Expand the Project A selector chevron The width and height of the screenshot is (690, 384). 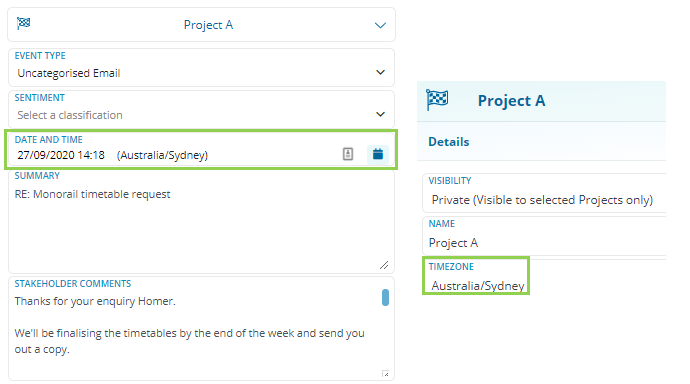[380, 26]
